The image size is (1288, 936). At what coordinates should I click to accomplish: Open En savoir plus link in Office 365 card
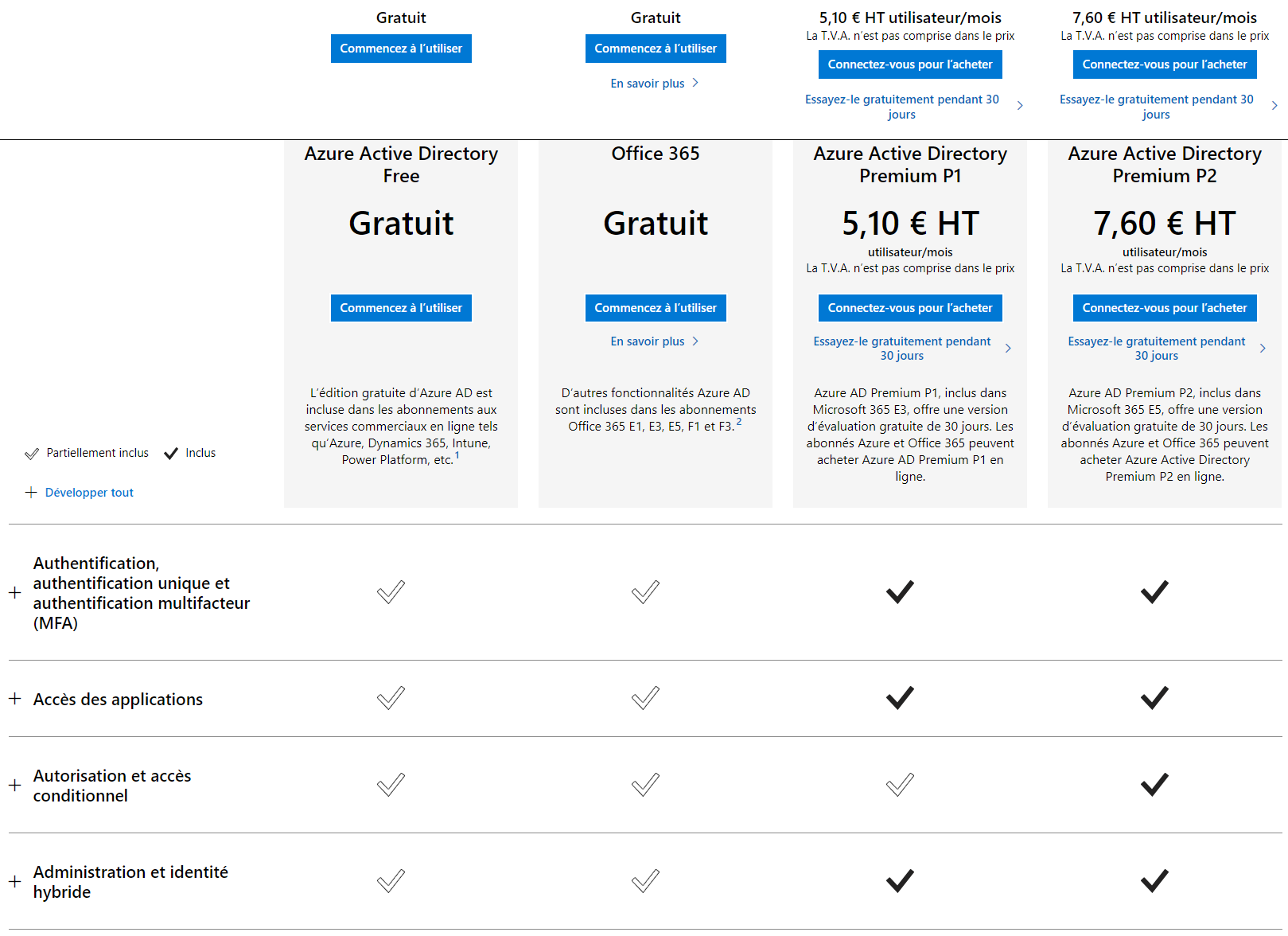click(648, 341)
